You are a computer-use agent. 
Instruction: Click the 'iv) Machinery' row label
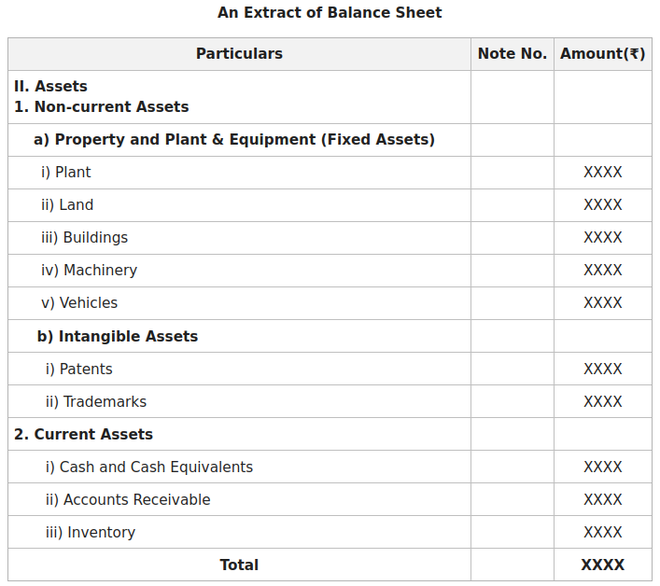pos(89,270)
